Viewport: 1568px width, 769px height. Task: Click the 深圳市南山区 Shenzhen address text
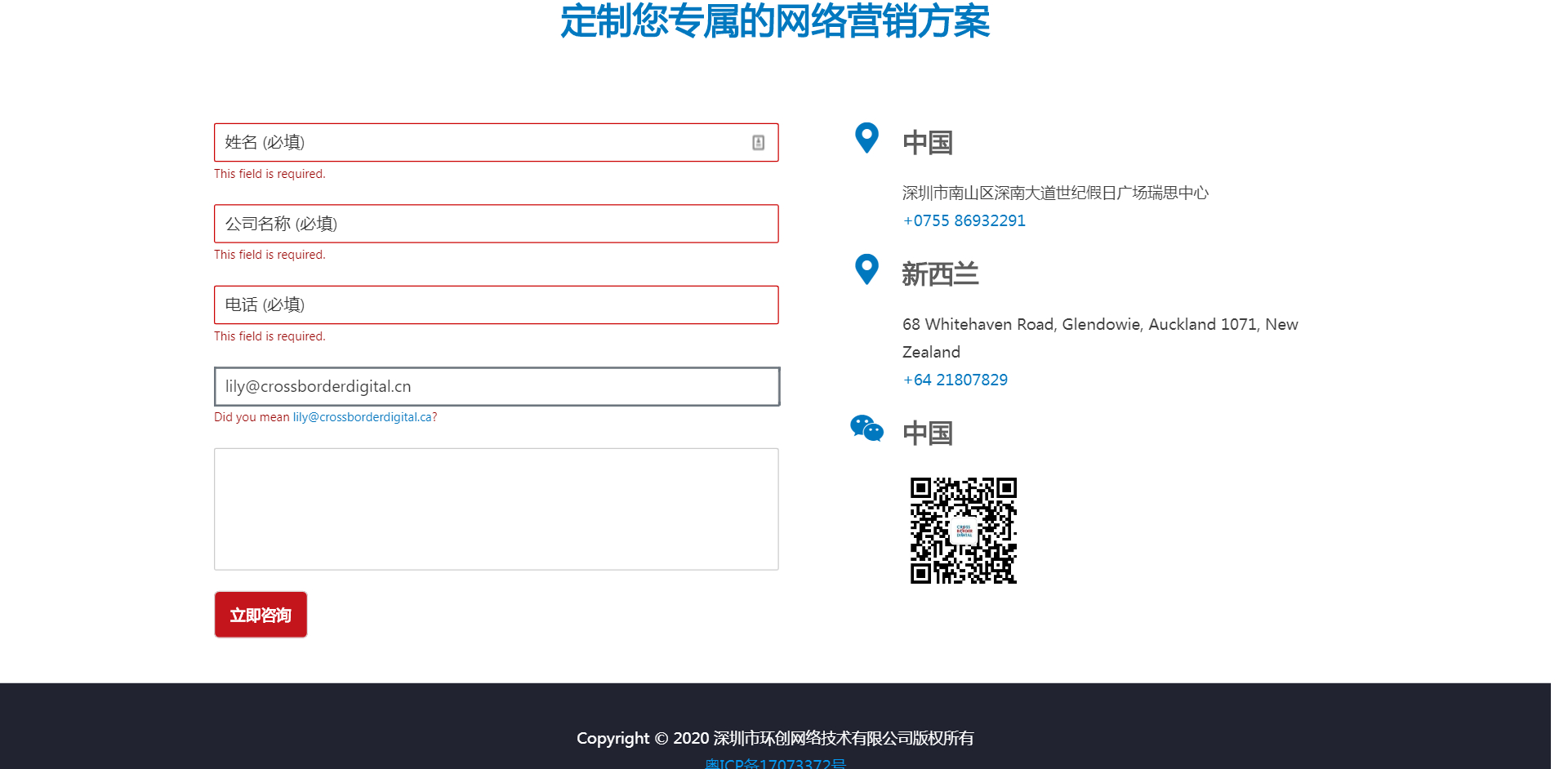[1054, 193]
